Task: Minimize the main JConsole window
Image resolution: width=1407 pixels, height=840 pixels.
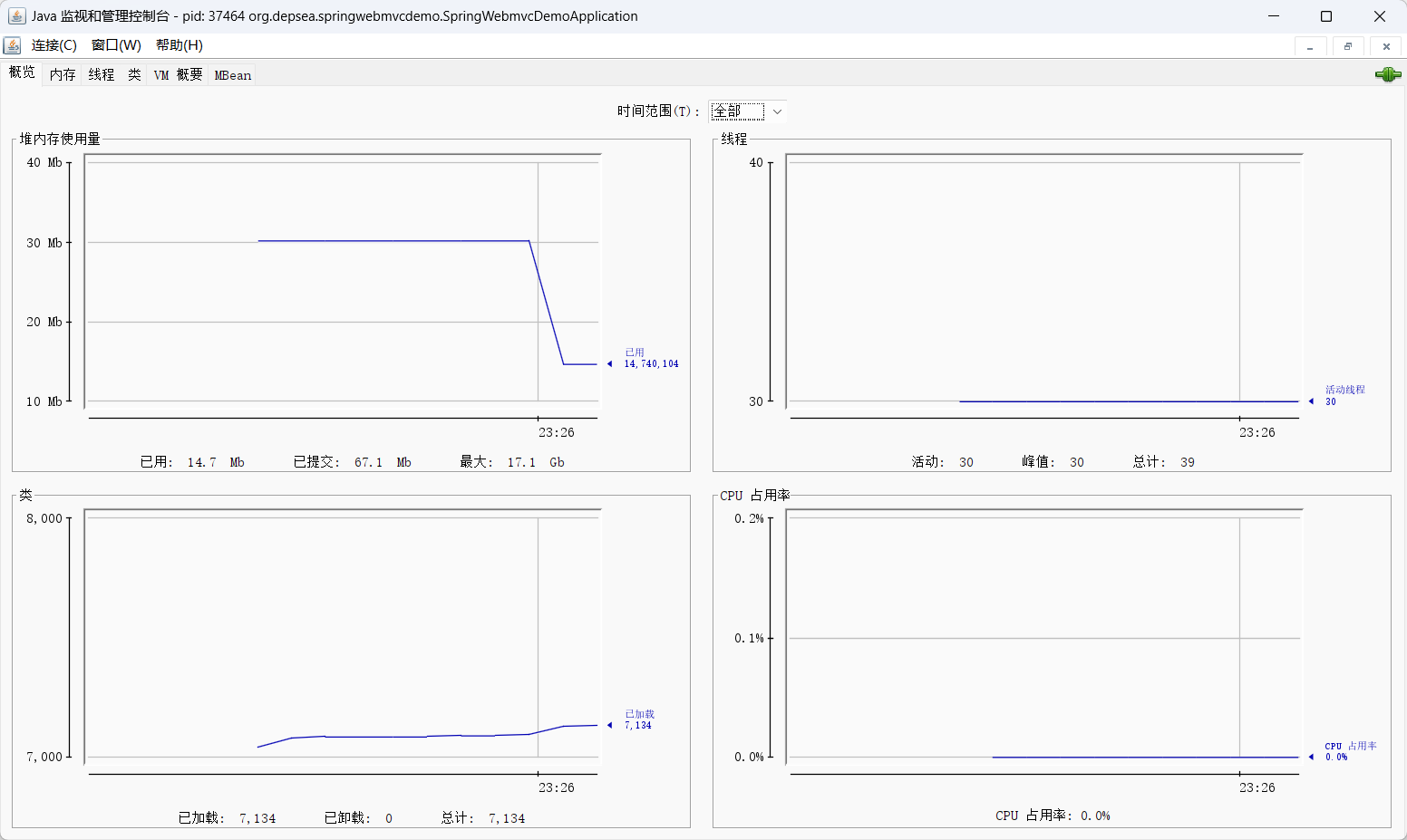Action: pyautogui.click(x=1274, y=16)
